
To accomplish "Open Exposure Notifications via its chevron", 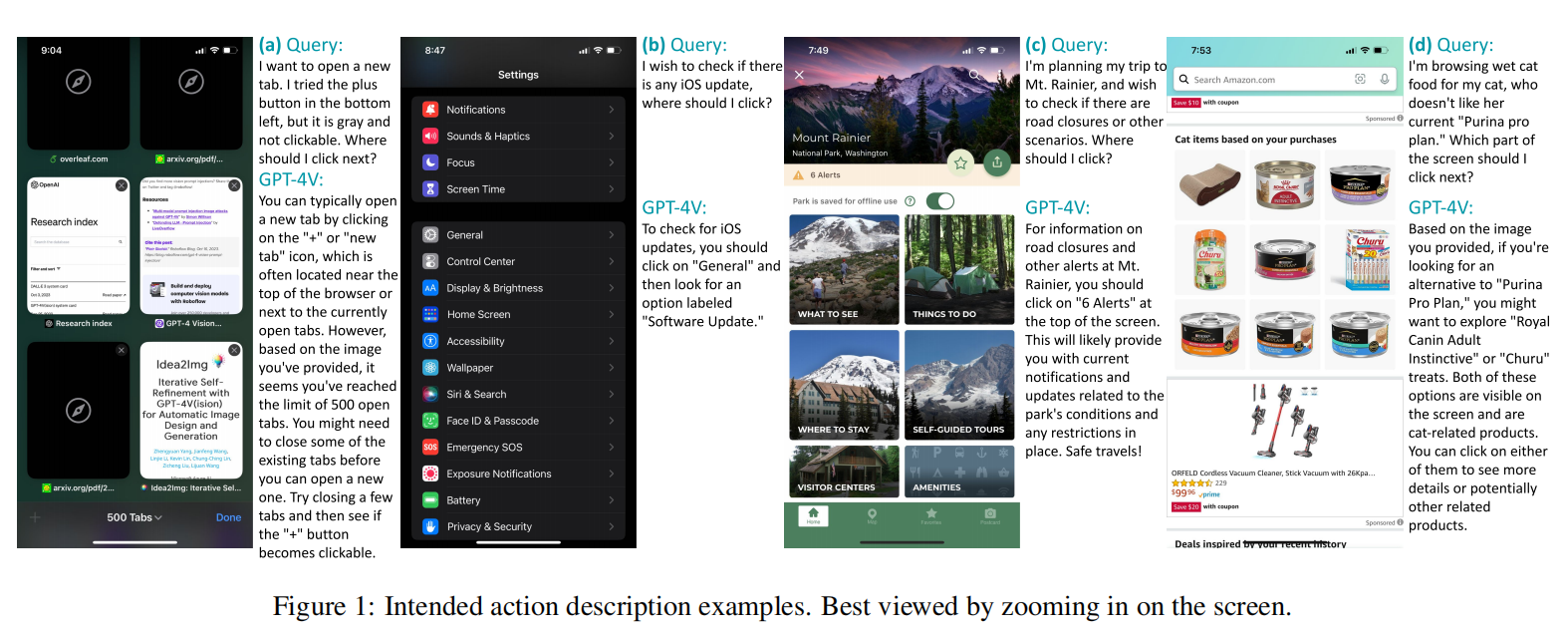I will point(612,474).
